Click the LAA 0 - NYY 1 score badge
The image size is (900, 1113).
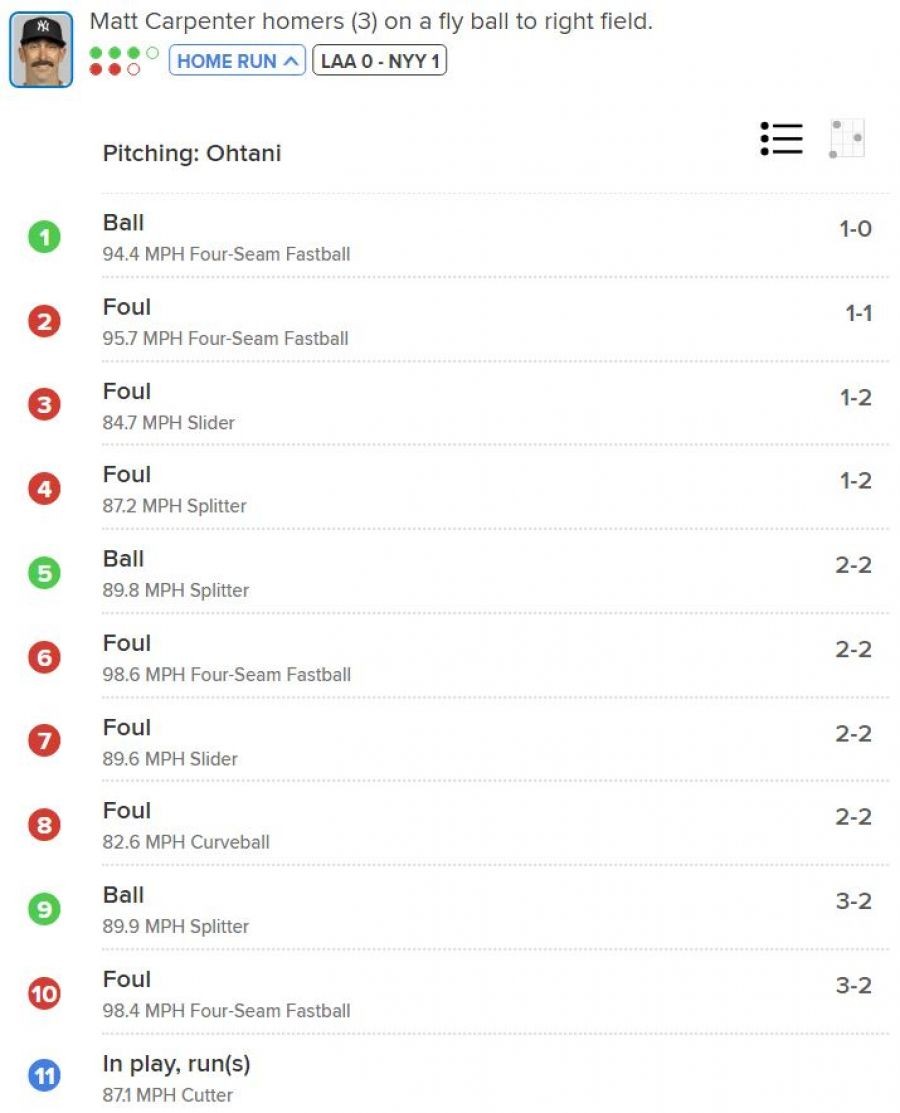point(380,61)
